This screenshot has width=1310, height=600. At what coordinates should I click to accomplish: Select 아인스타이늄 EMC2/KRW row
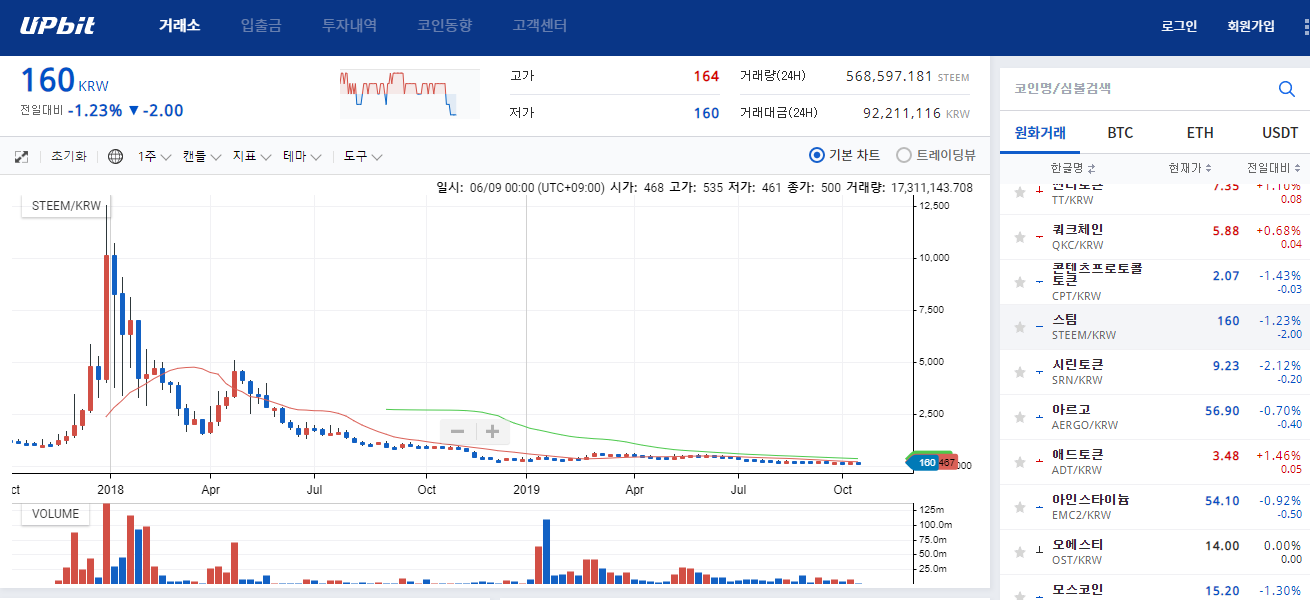(1155, 507)
